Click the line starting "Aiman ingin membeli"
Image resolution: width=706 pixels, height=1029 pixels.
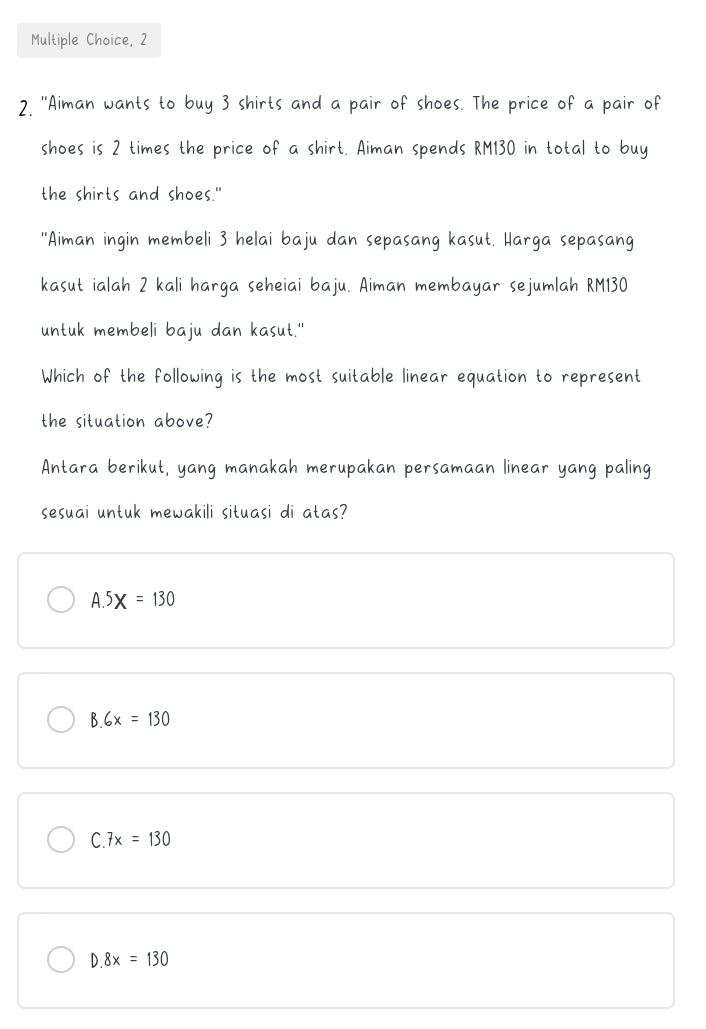pos(337,241)
